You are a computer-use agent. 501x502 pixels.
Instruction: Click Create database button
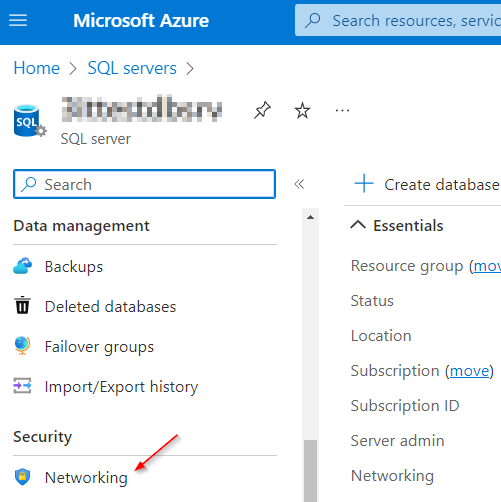(x=427, y=184)
